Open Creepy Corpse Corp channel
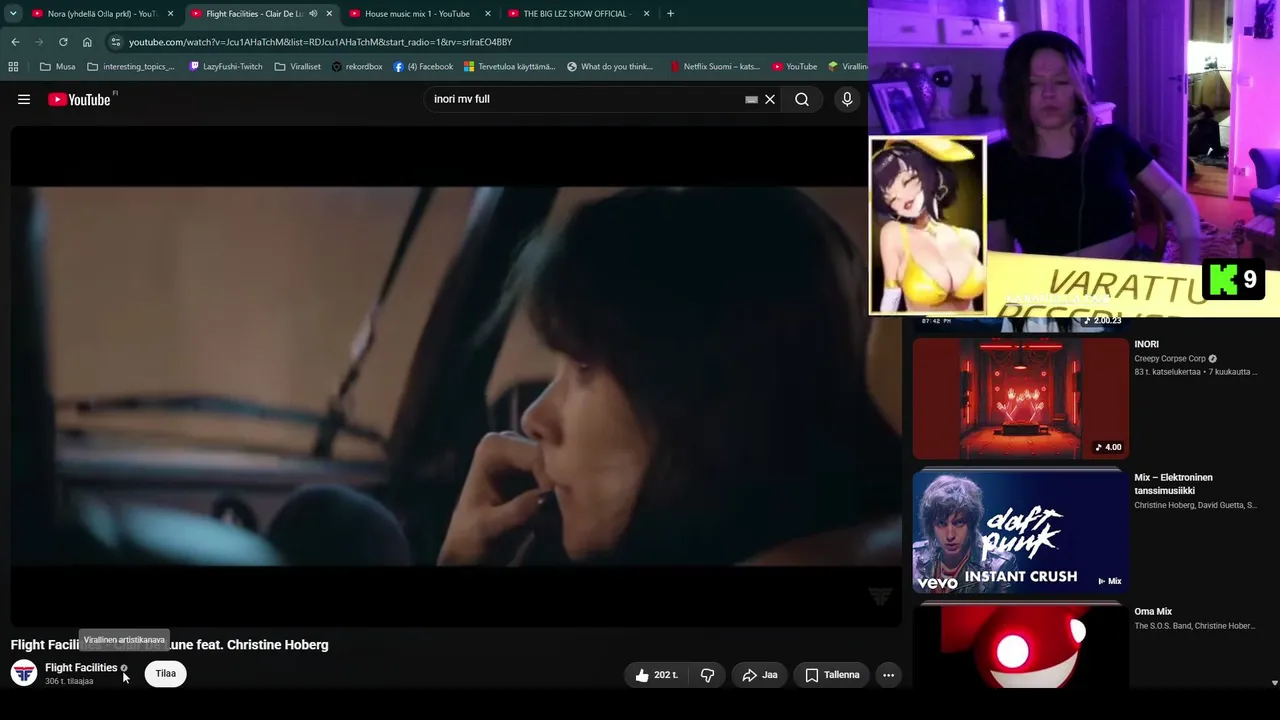Screen dimensions: 1280x720 point(1170,358)
